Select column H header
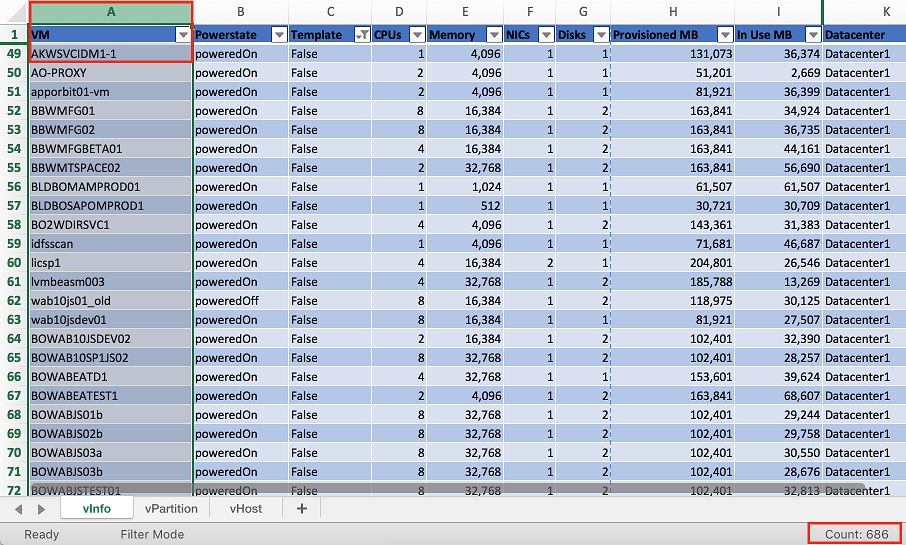 (x=673, y=12)
